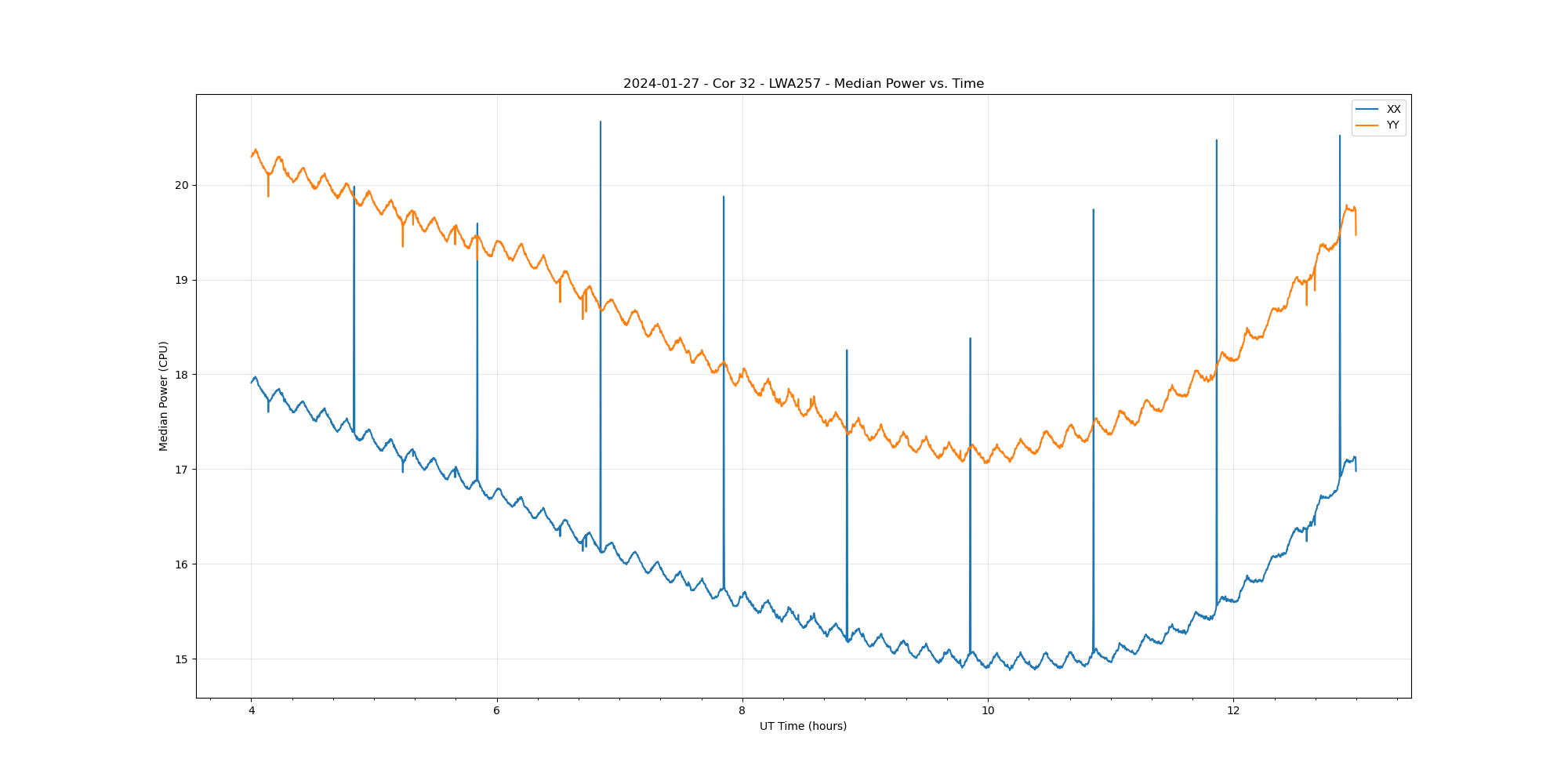This screenshot has width=1568, height=784.
Task: Click y-axis tick label 19
Action: pyautogui.click(x=182, y=280)
